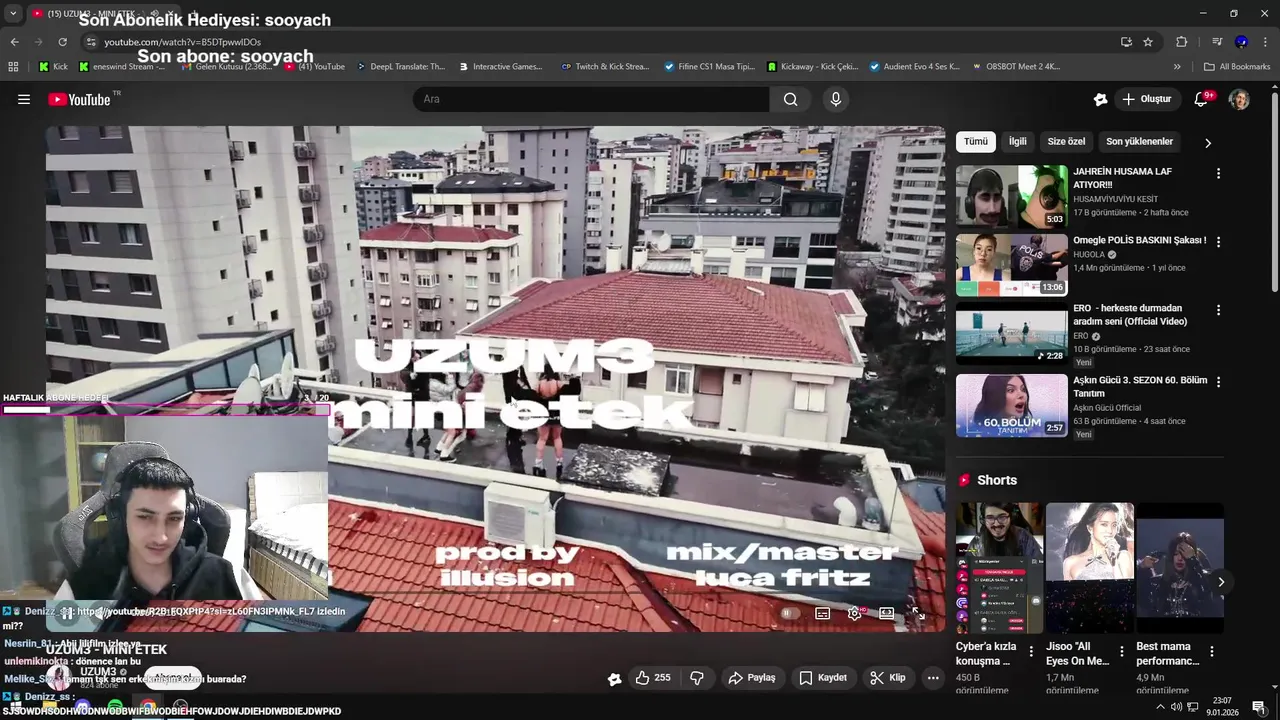
Task: Click the search magnifier button
Action: (x=790, y=99)
